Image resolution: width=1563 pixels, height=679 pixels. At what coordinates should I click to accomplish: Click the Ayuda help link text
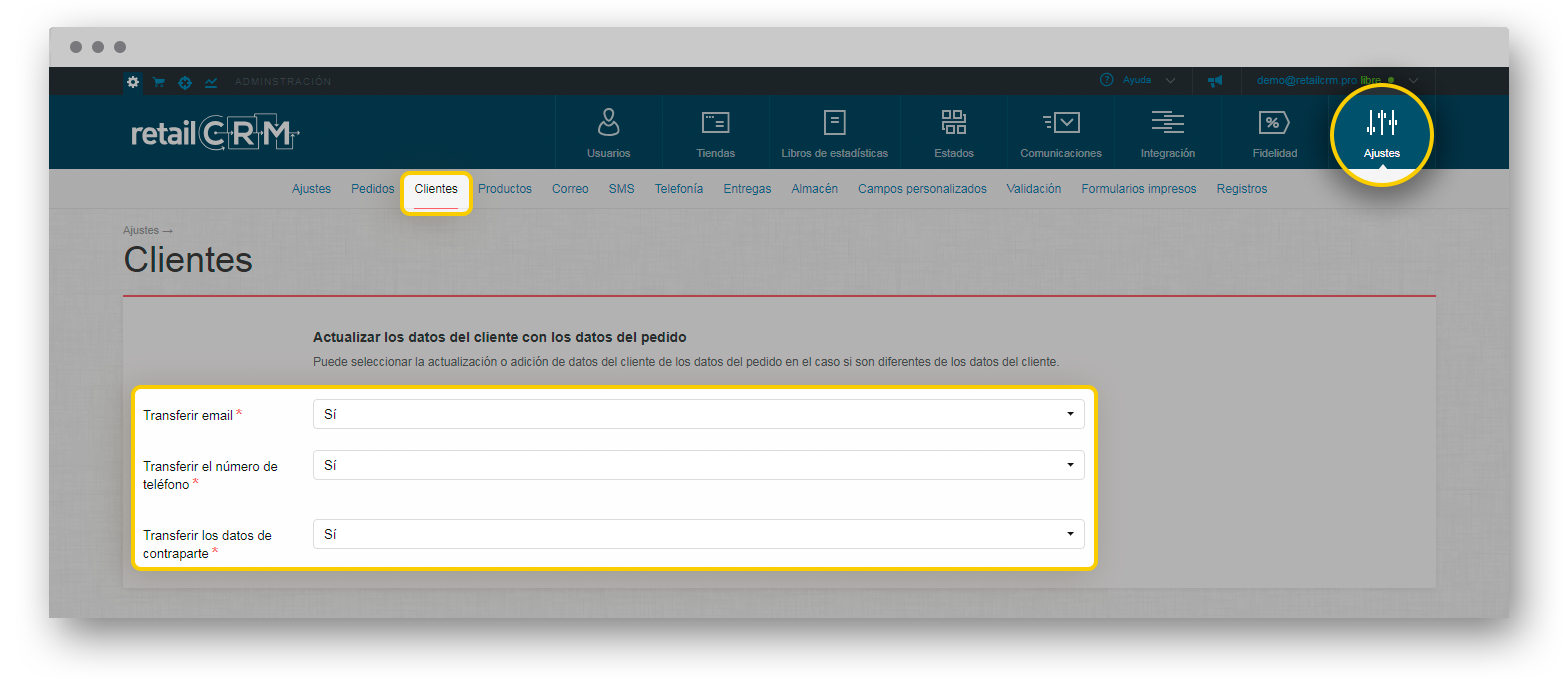coord(1137,80)
